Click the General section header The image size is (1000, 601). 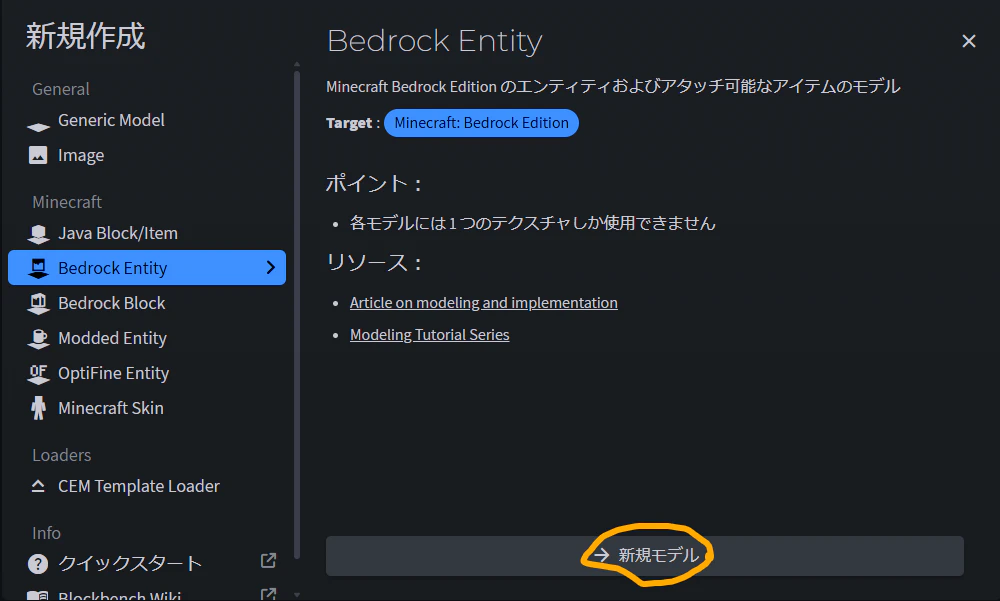coord(61,89)
